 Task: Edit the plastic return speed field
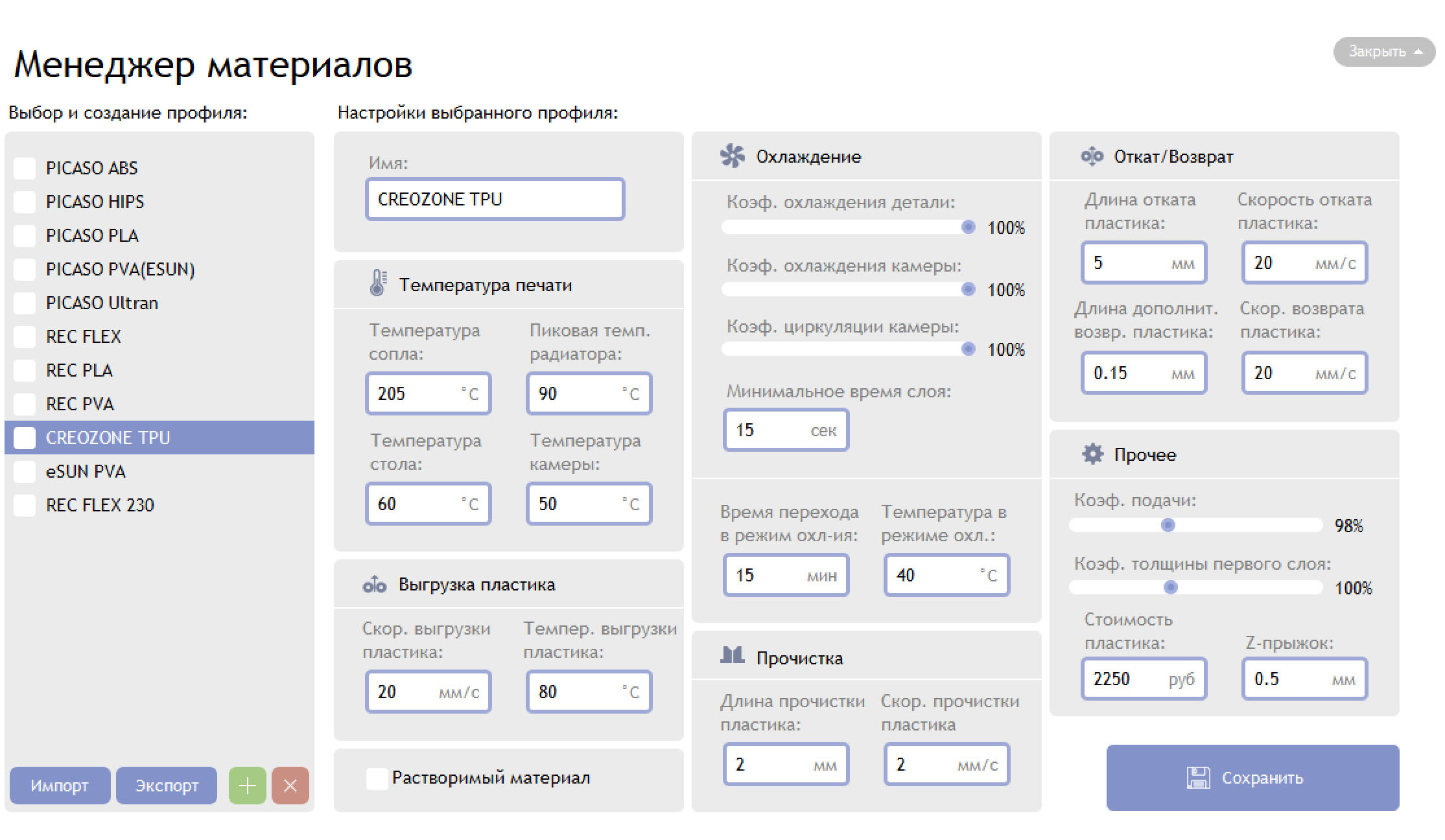[1304, 373]
